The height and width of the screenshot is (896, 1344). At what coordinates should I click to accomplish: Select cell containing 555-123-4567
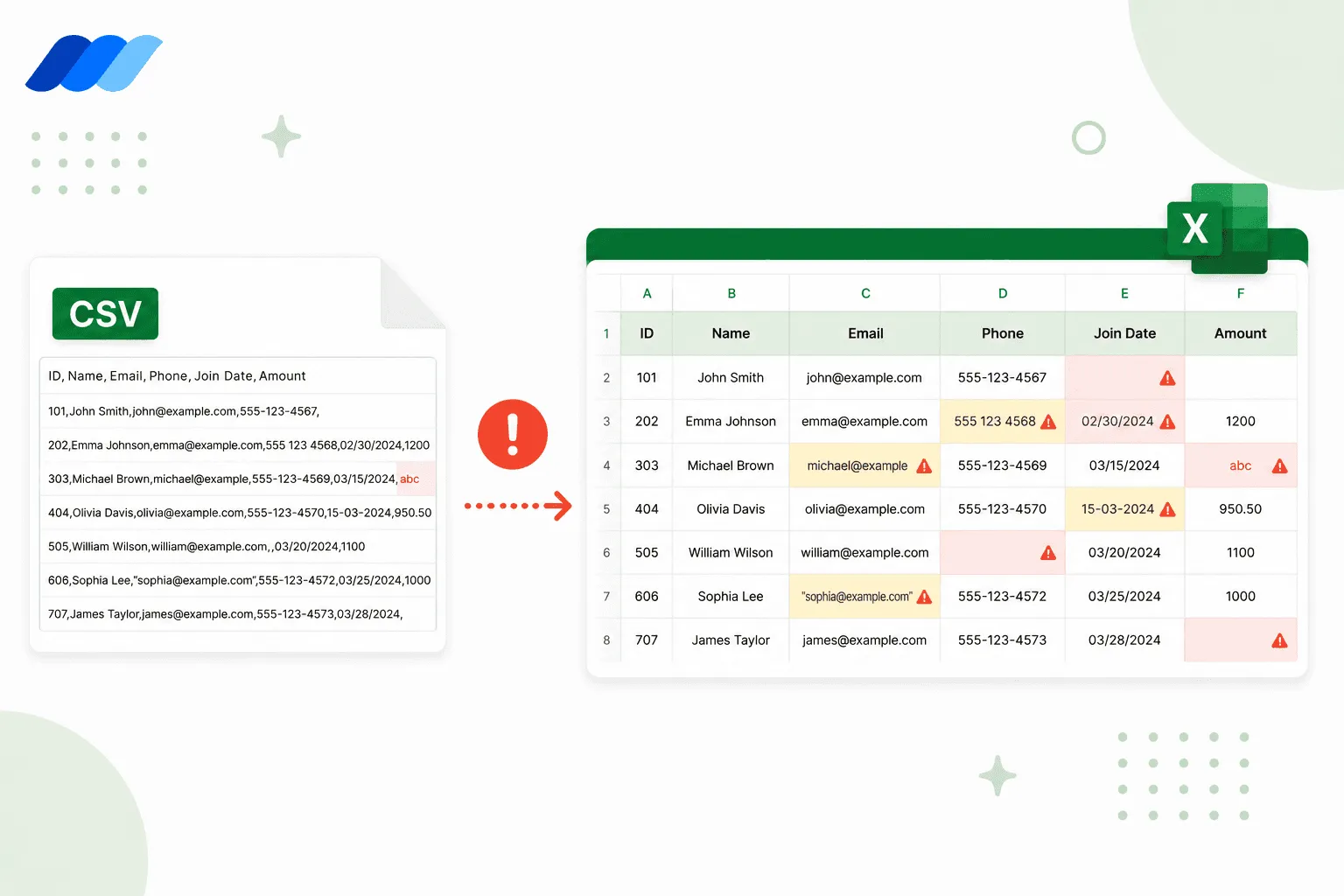point(1003,378)
